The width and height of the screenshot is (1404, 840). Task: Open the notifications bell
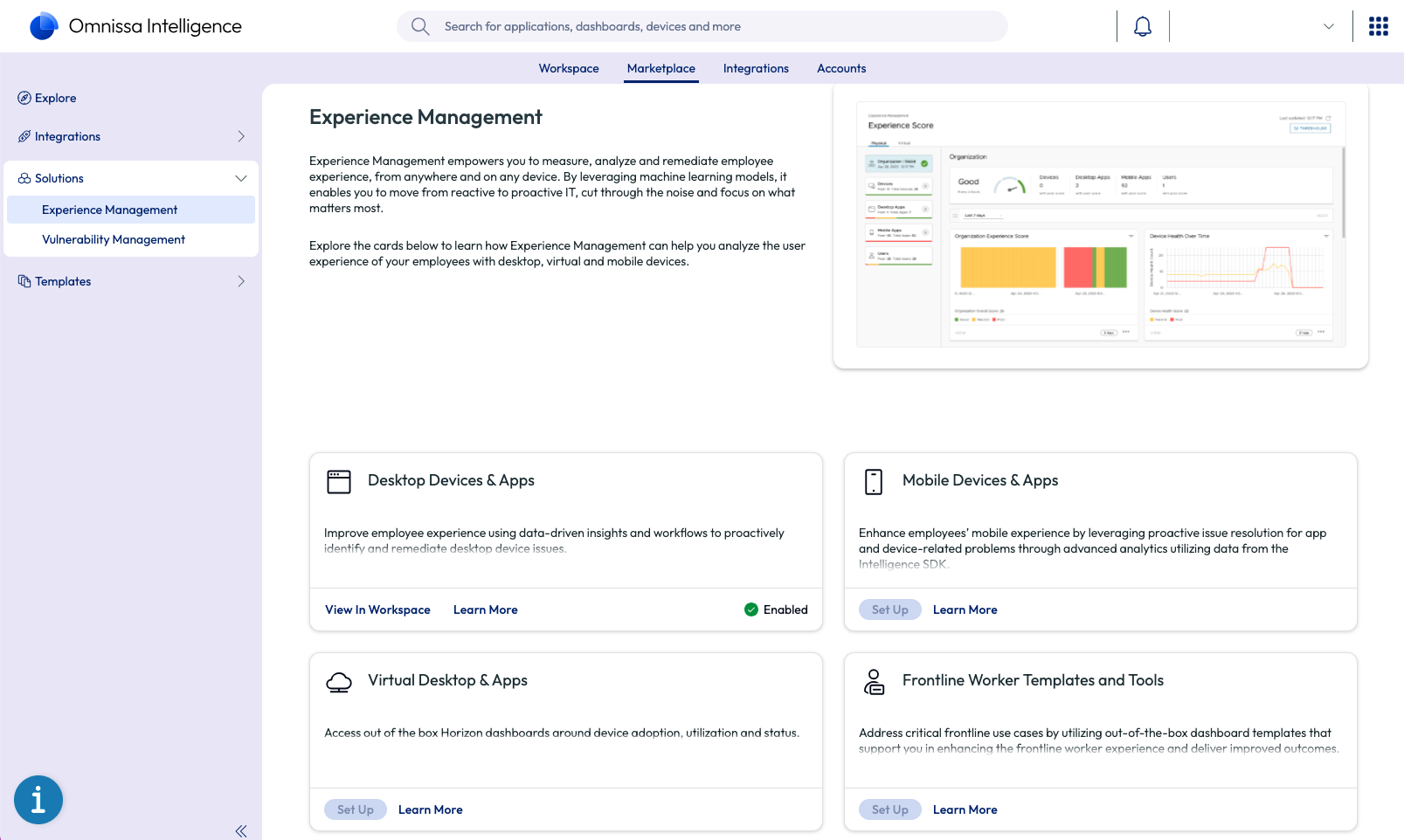pos(1143,26)
